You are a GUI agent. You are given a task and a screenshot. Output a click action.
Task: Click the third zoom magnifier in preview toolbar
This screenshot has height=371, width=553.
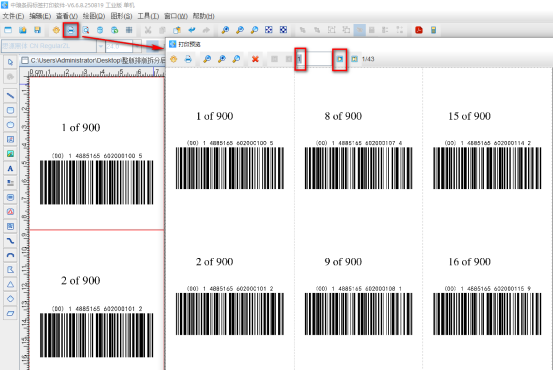(236, 59)
